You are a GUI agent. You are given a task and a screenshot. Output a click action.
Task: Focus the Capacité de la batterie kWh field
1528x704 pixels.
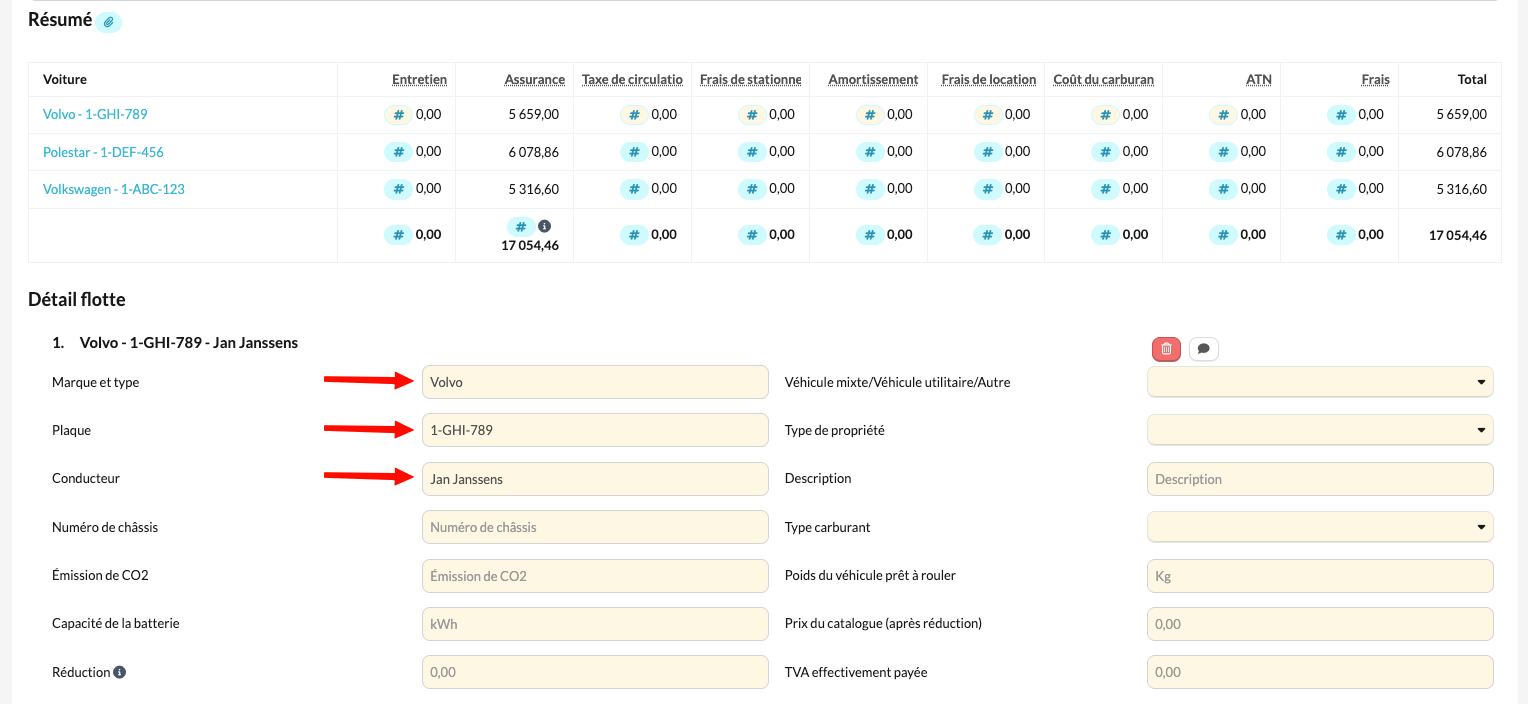[595, 623]
